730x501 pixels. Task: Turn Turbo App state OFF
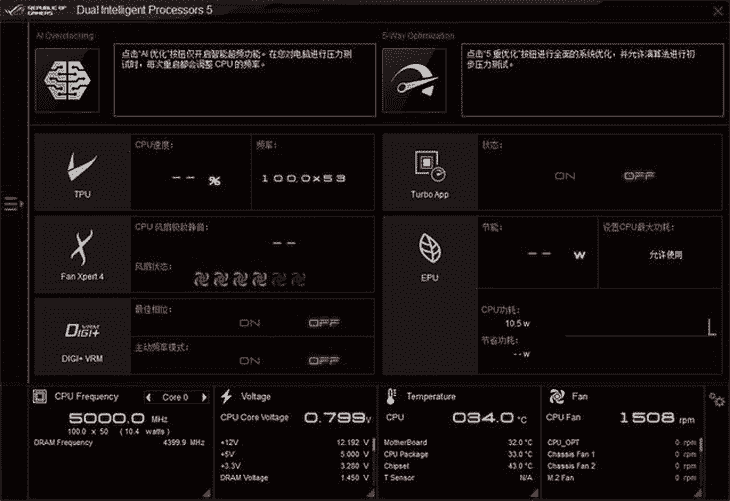639,176
